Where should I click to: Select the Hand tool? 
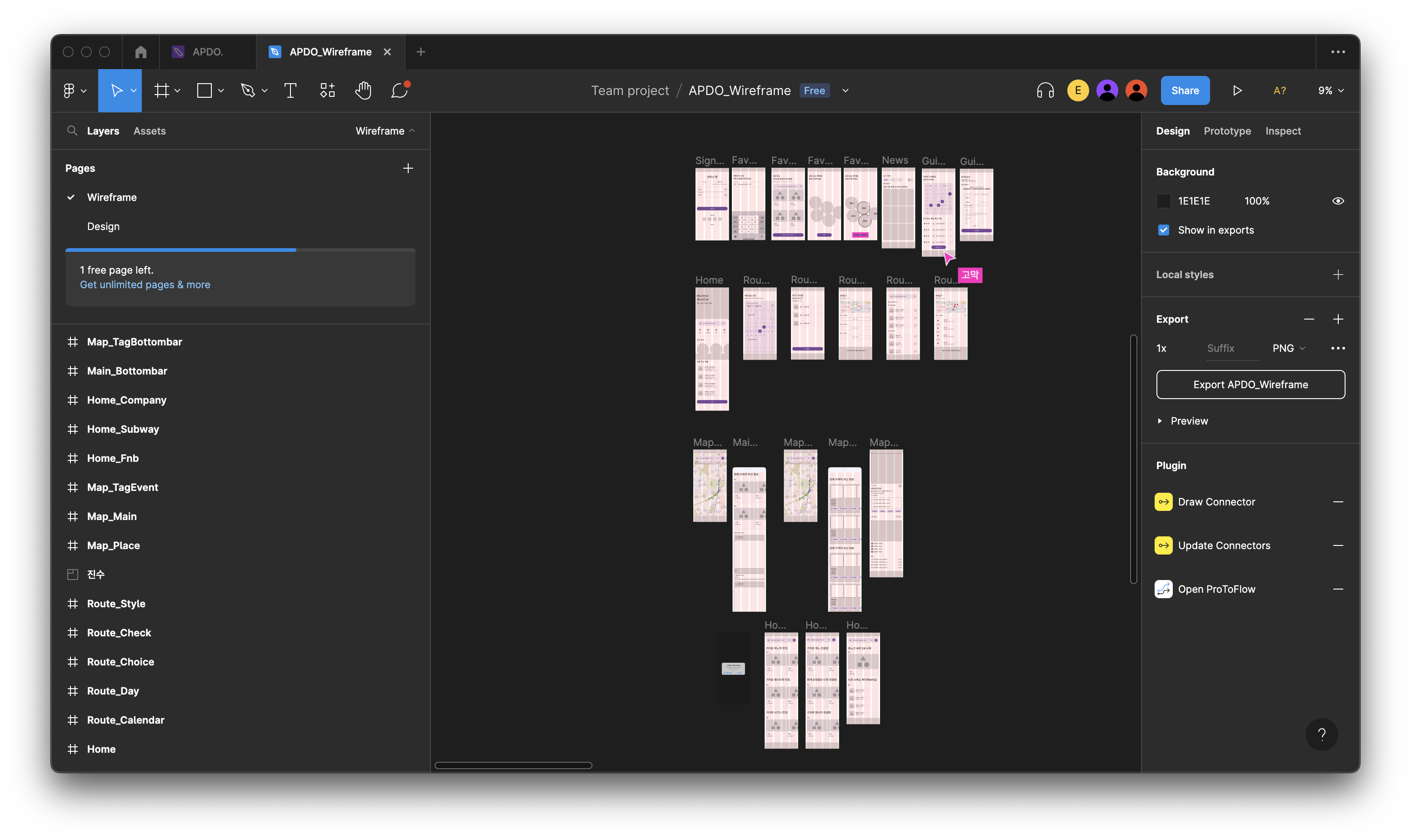[x=363, y=90]
